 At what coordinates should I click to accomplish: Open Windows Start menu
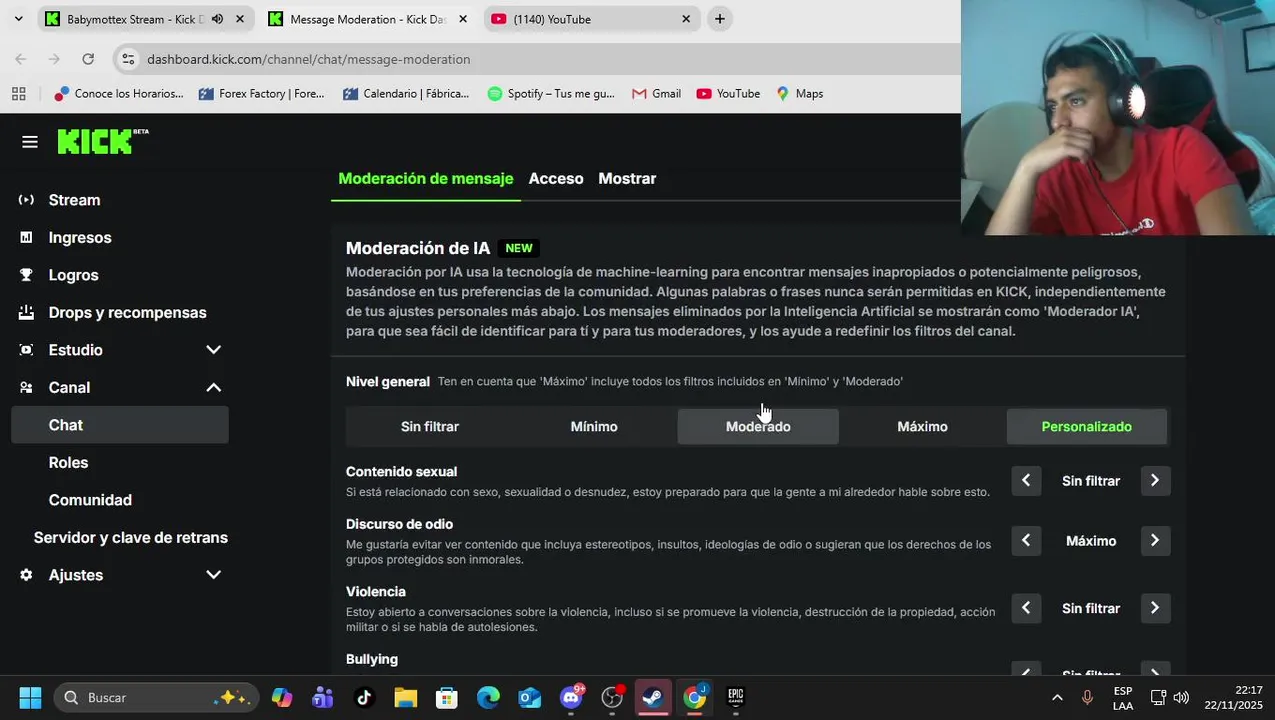[30, 697]
